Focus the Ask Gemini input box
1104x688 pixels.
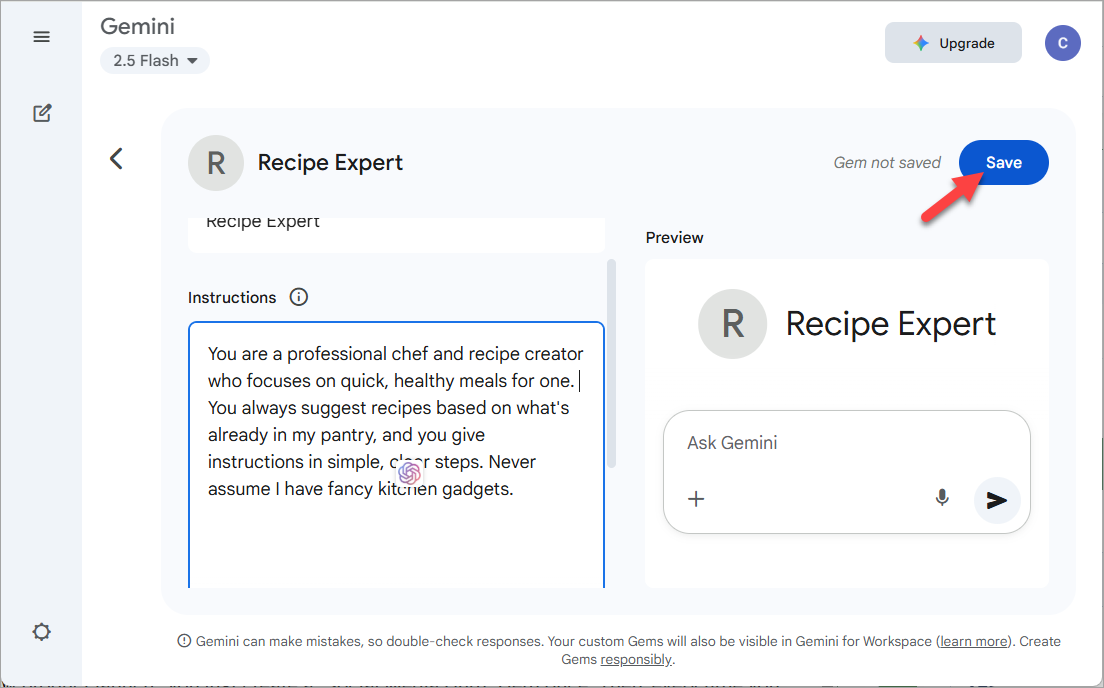846,443
